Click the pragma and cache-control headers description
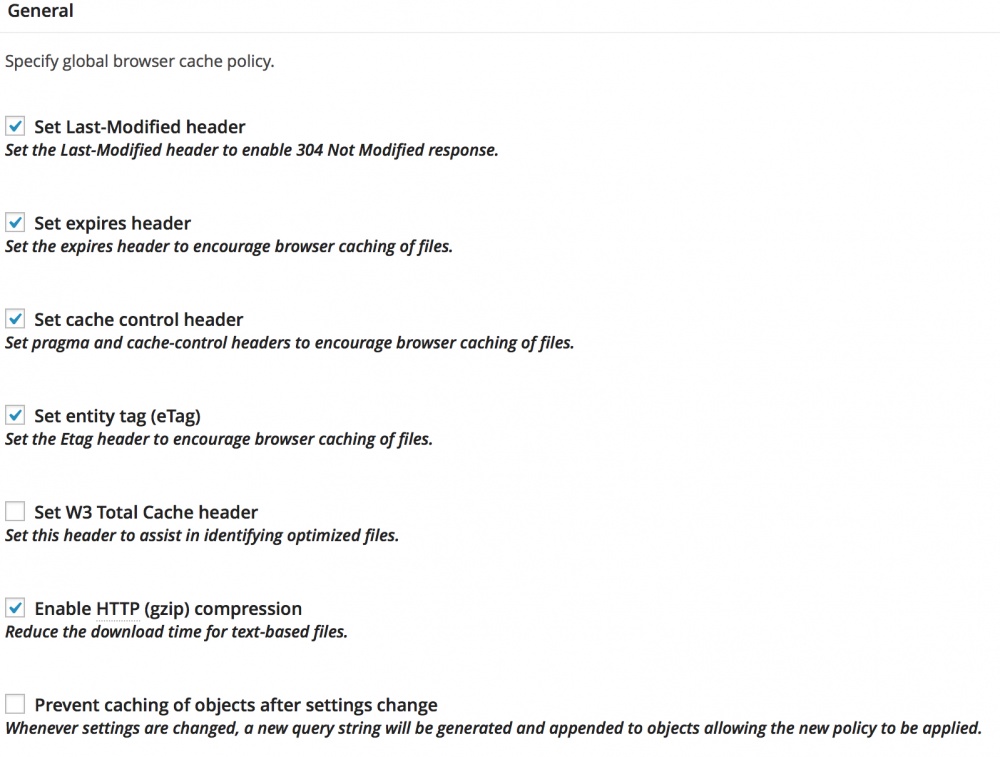Viewport: 1000px width, 757px height. point(289,343)
